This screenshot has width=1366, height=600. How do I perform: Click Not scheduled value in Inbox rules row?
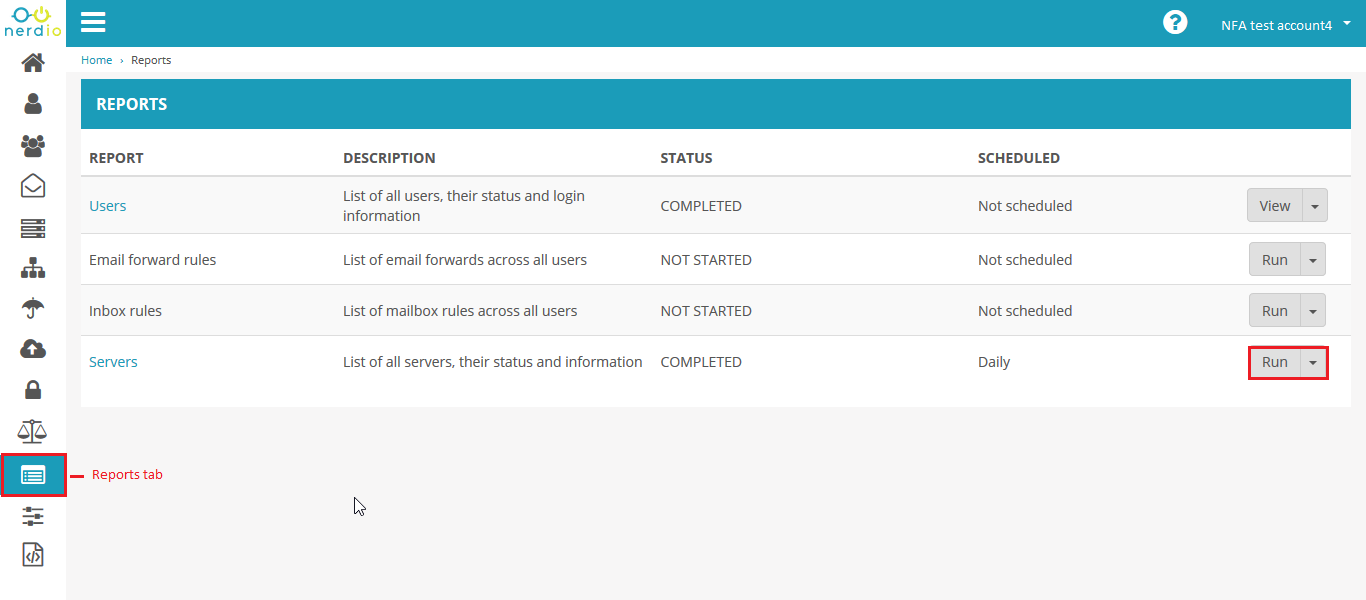click(1025, 311)
